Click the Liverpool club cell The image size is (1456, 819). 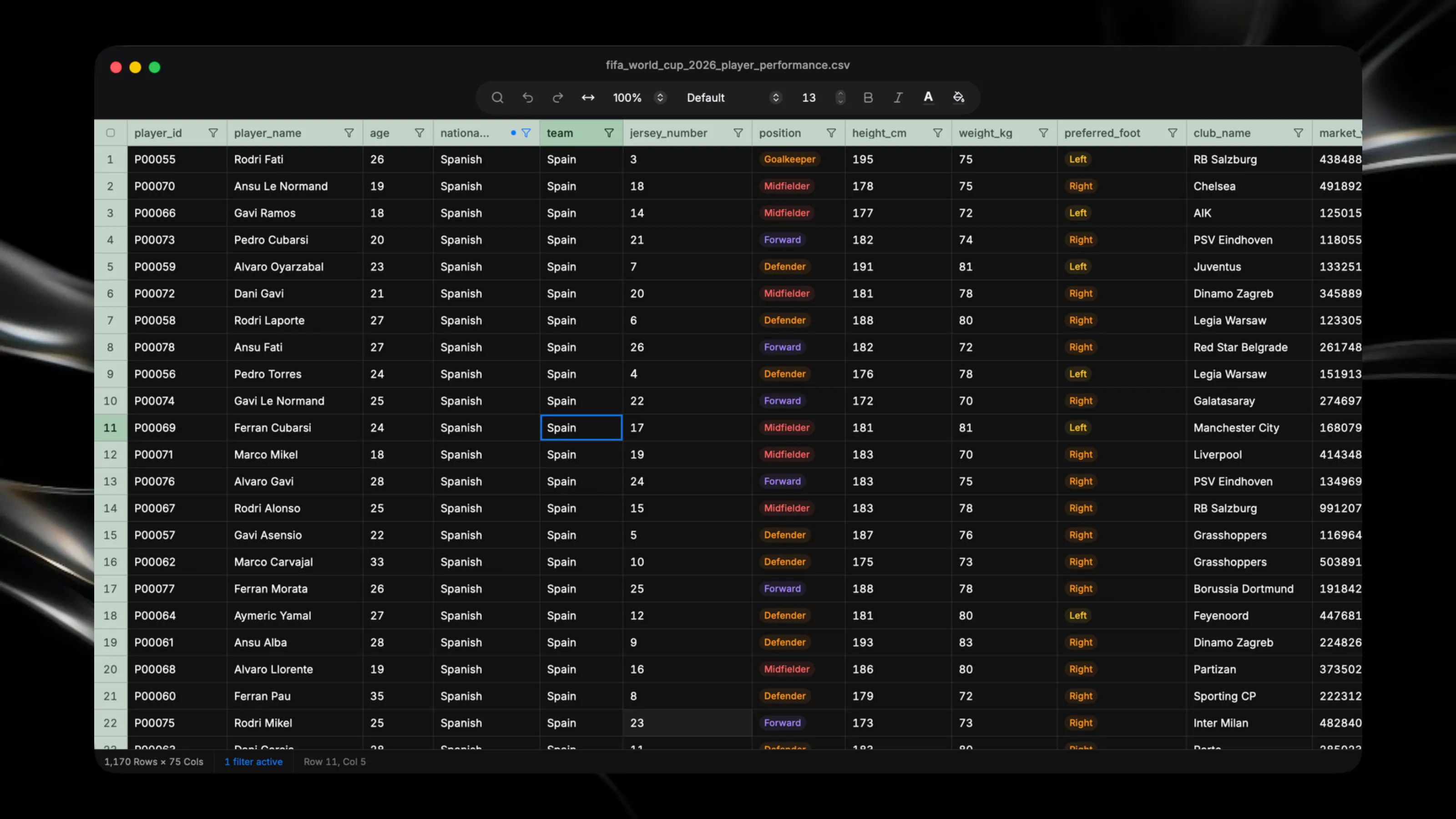coord(1249,455)
